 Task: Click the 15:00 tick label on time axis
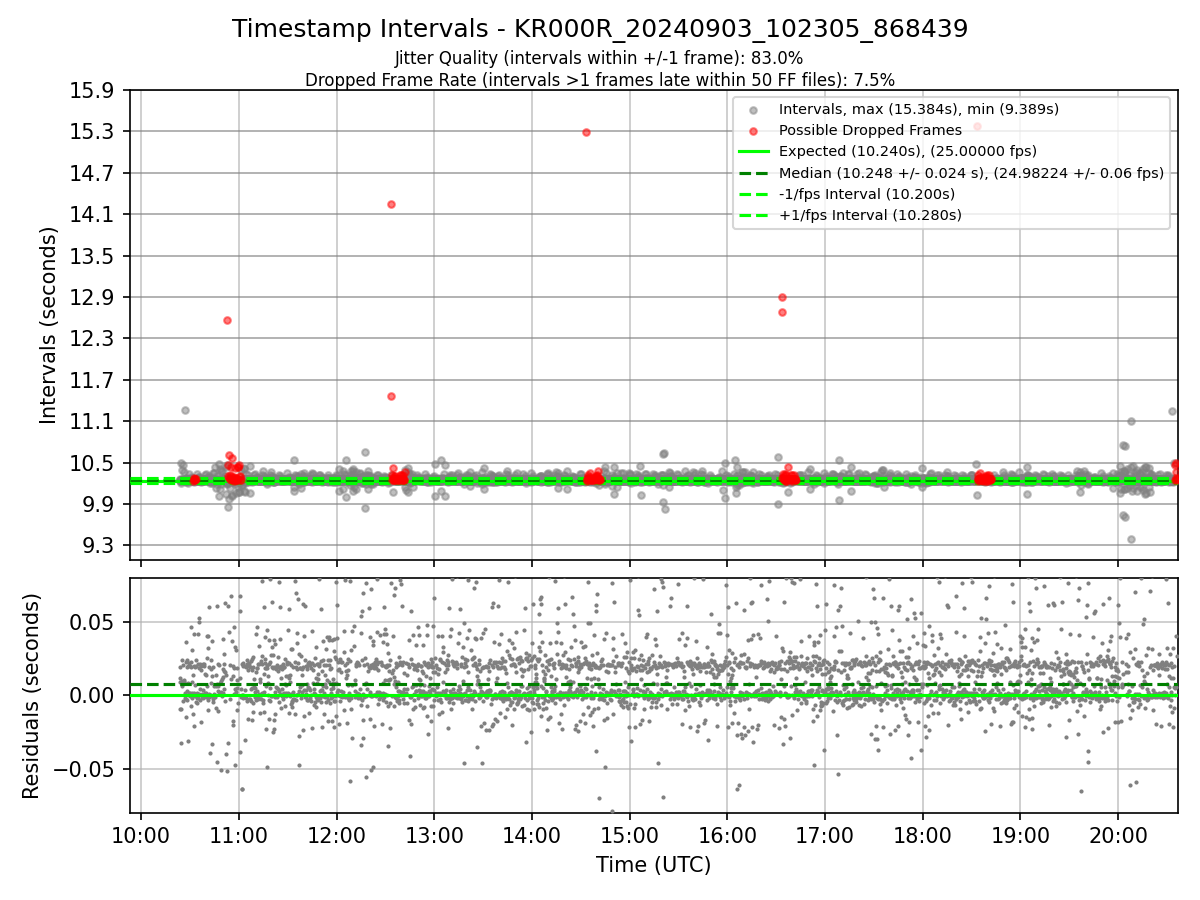[x=629, y=836]
